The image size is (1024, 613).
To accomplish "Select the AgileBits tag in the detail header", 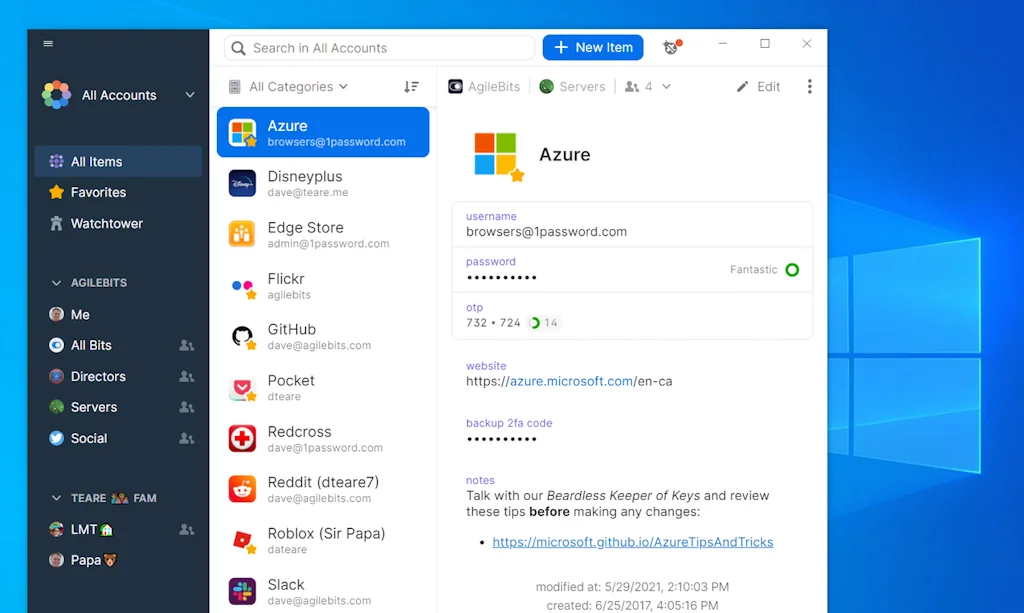I will [x=484, y=86].
